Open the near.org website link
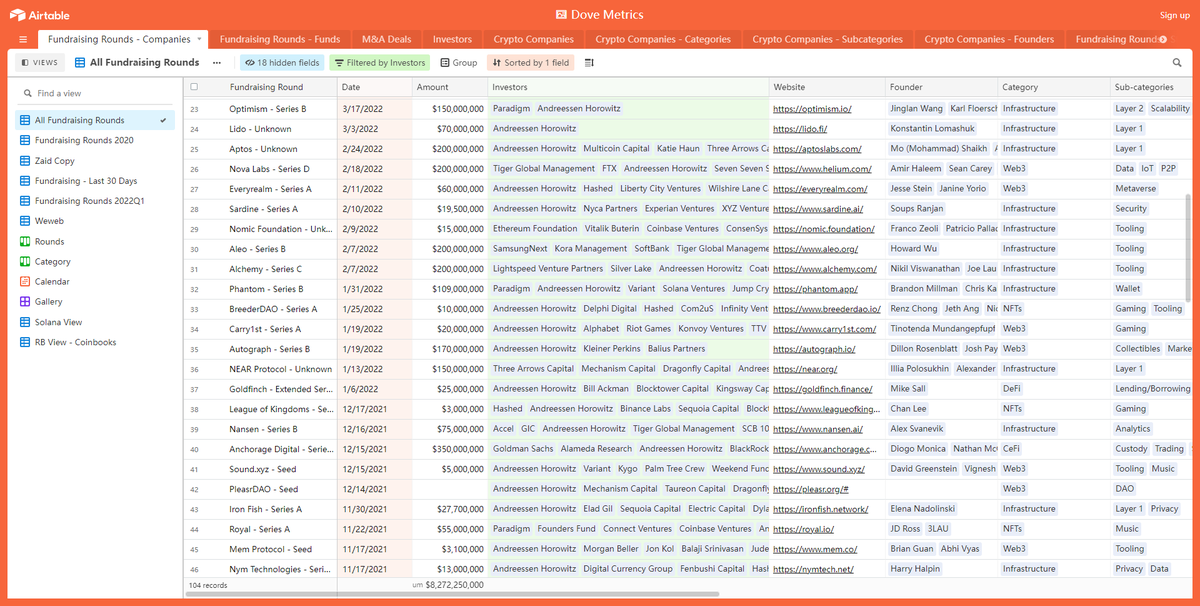1200x606 pixels. [804, 369]
